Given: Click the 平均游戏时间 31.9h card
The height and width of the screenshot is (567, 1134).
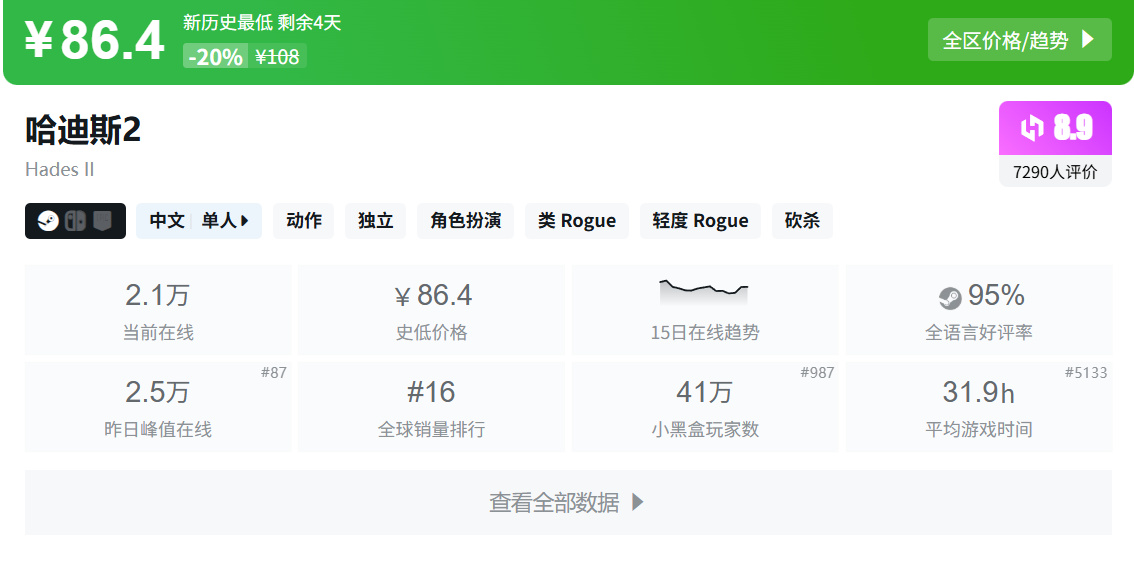Looking at the screenshot, I should [x=979, y=407].
